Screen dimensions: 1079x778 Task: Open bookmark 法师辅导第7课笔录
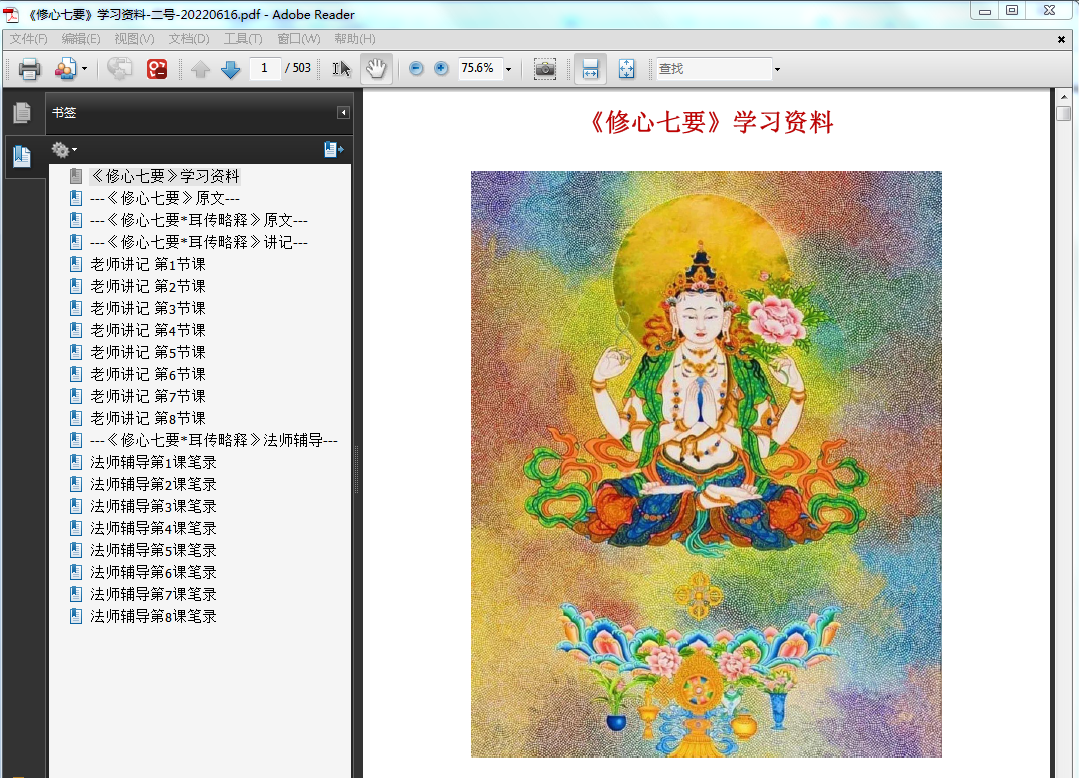[153, 594]
